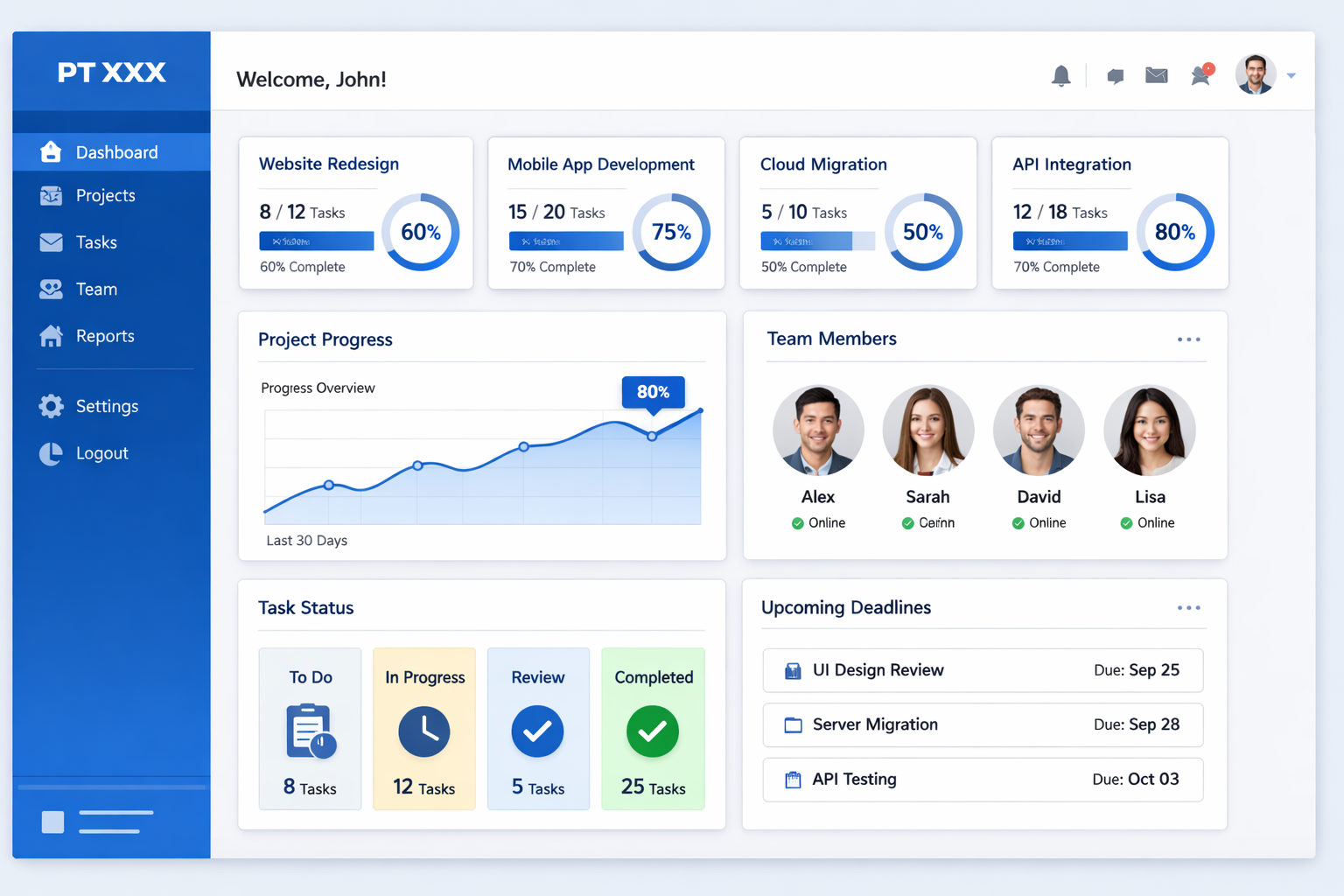Click the In Progress clock icon
Screen dimensions: 1344x896
tap(424, 731)
